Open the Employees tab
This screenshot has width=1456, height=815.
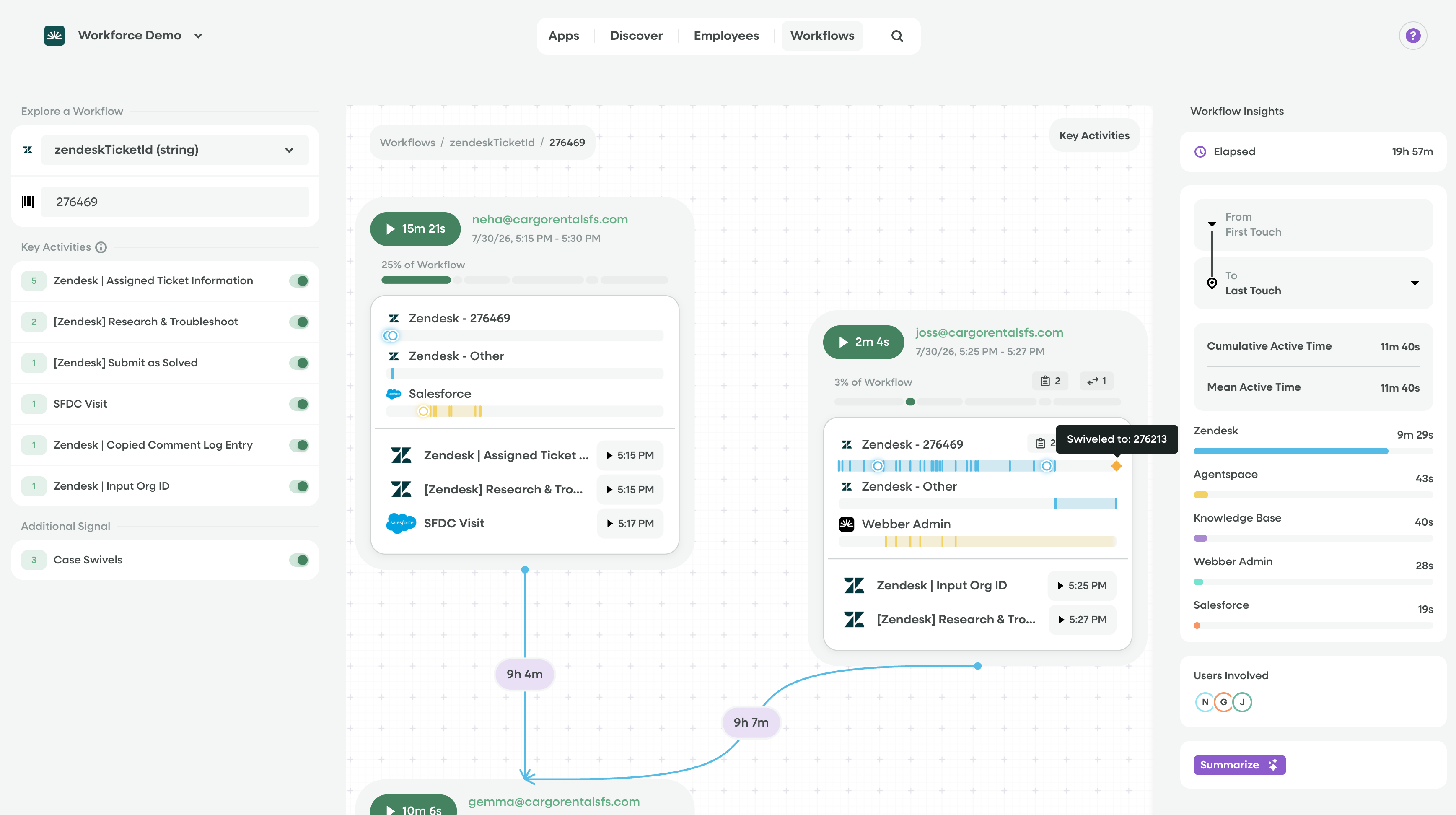pos(726,36)
